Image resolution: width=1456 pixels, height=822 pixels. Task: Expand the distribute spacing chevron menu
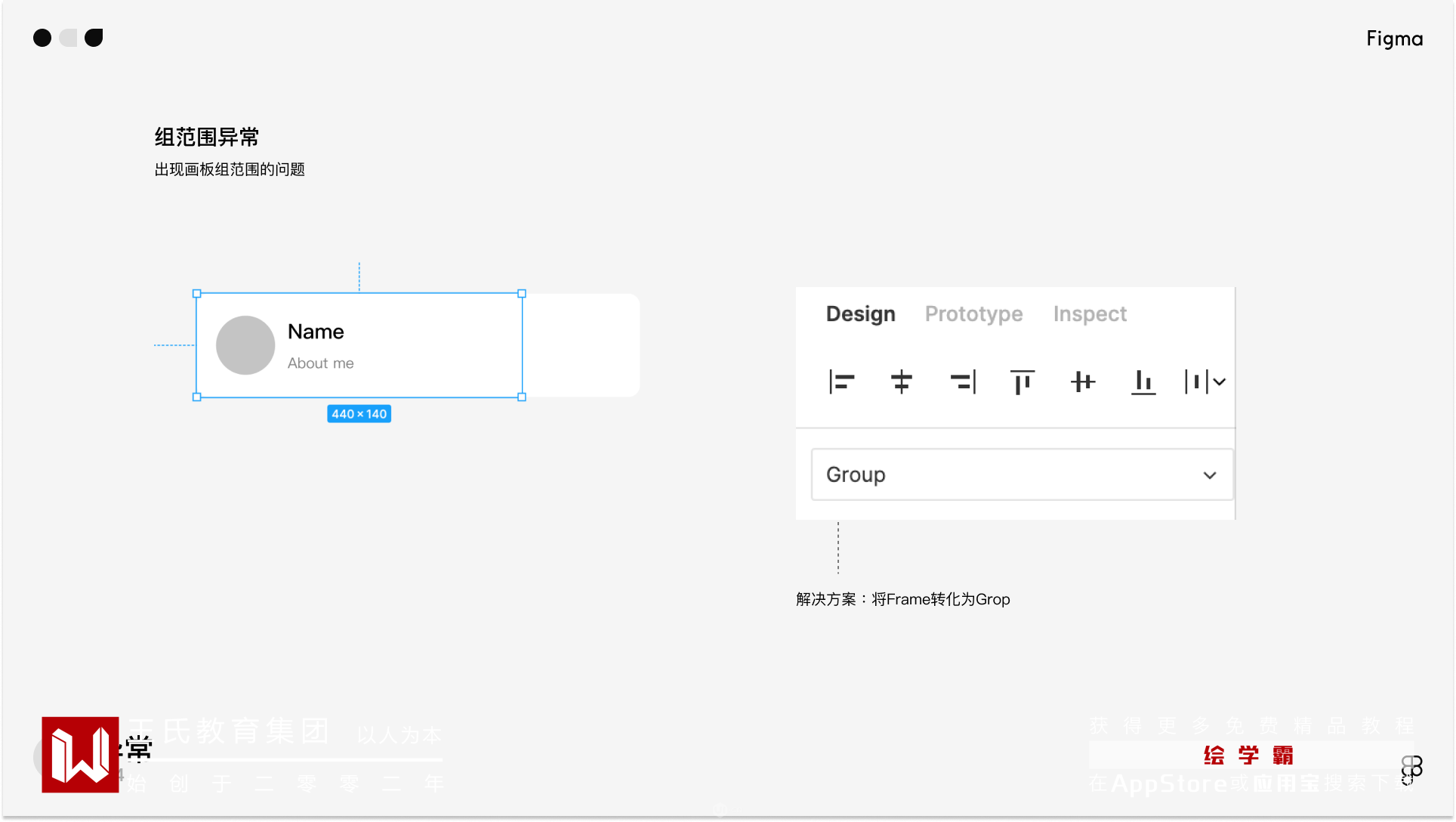tap(1220, 382)
